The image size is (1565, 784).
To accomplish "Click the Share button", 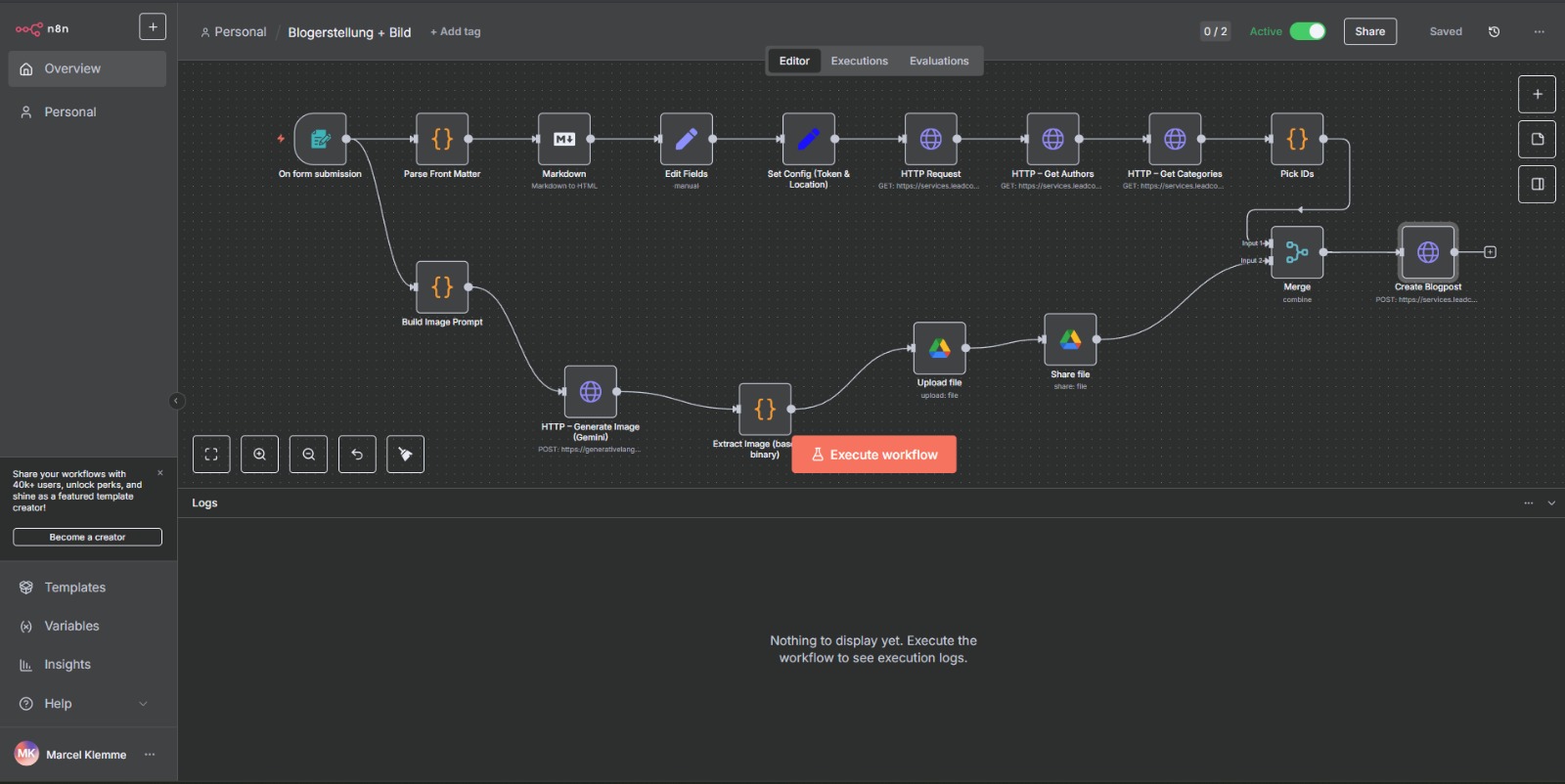I will (1369, 31).
